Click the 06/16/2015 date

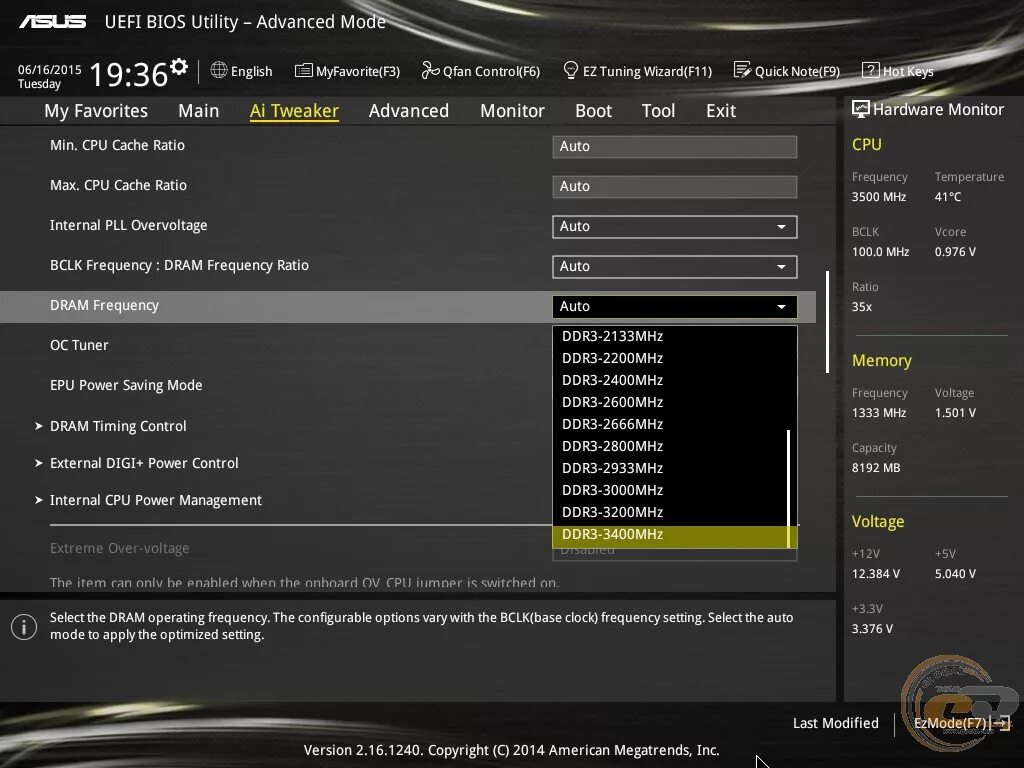pyautogui.click(x=50, y=69)
